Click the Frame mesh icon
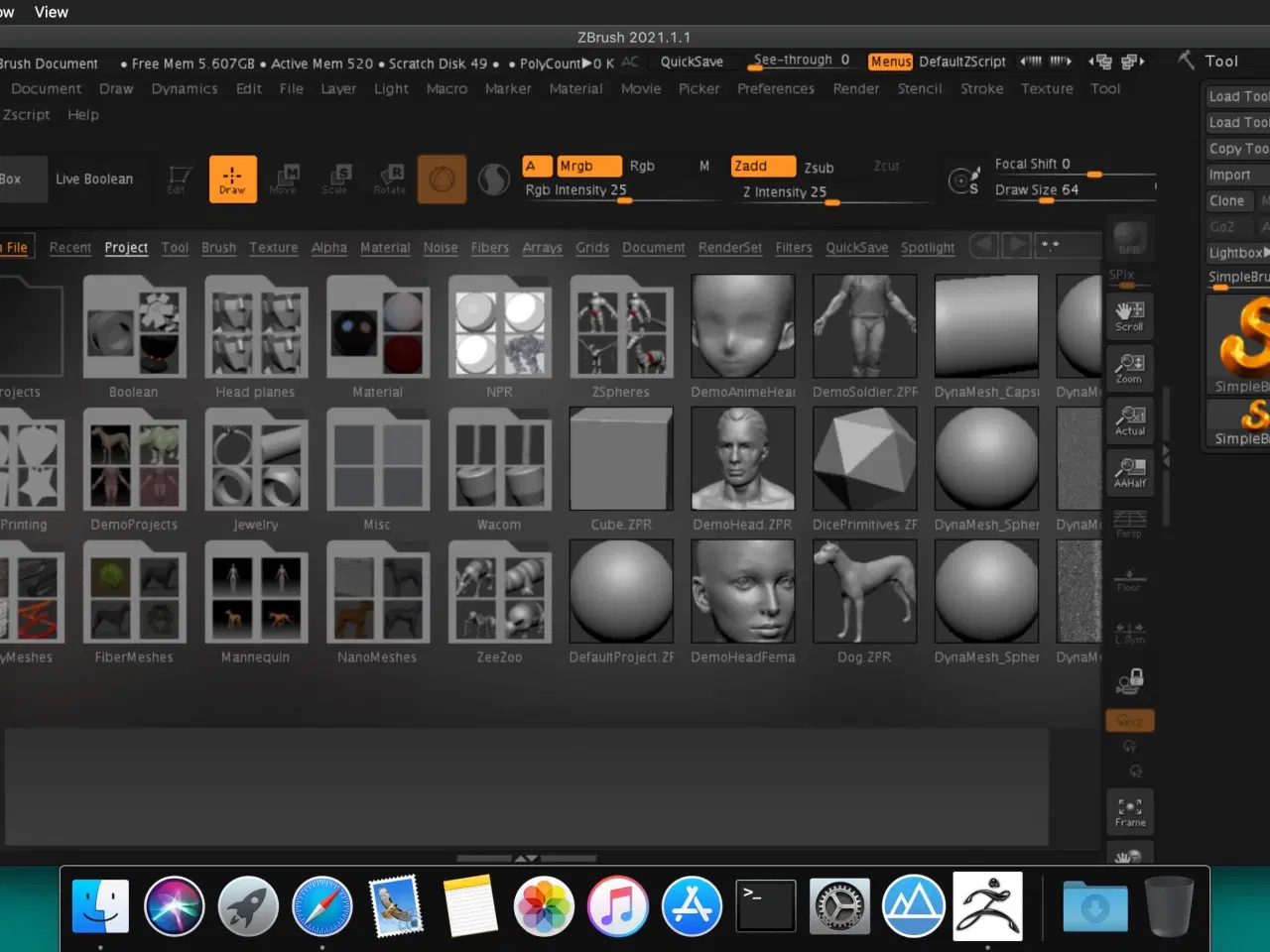1270x952 pixels. point(1130,812)
